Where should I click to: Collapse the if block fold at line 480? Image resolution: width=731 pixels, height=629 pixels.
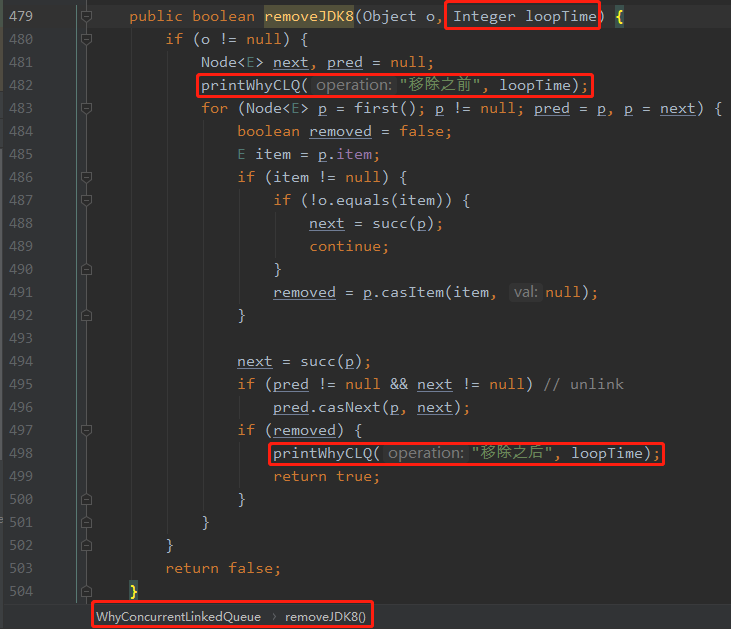(86, 39)
